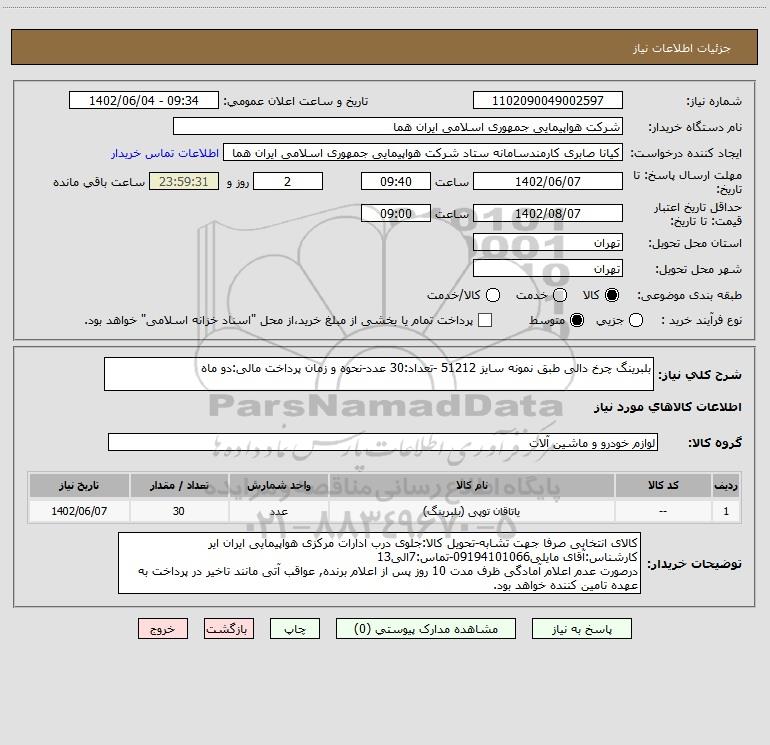Click the شماره نیاز field 1102090049002597
This screenshot has height=745, width=770.
(548, 100)
